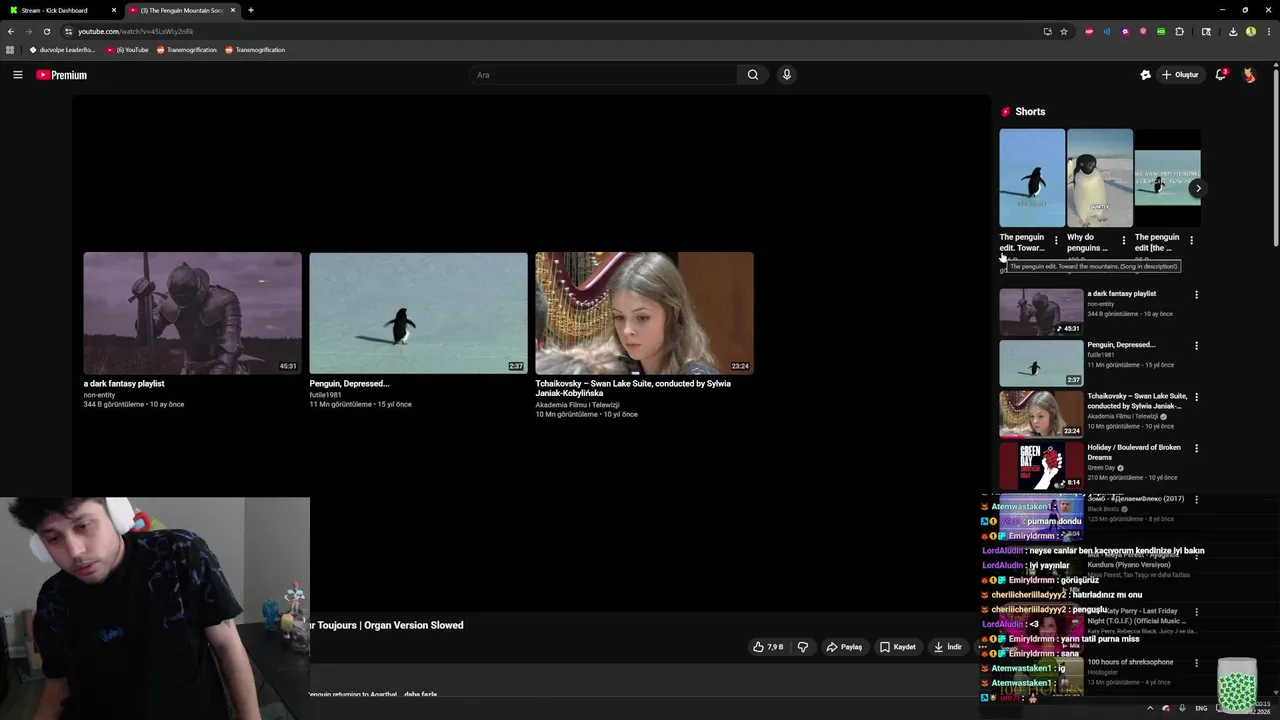The height and width of the screenshot is (720, 1280).
Task: Click the Paylaş share button
Action: 844,647
